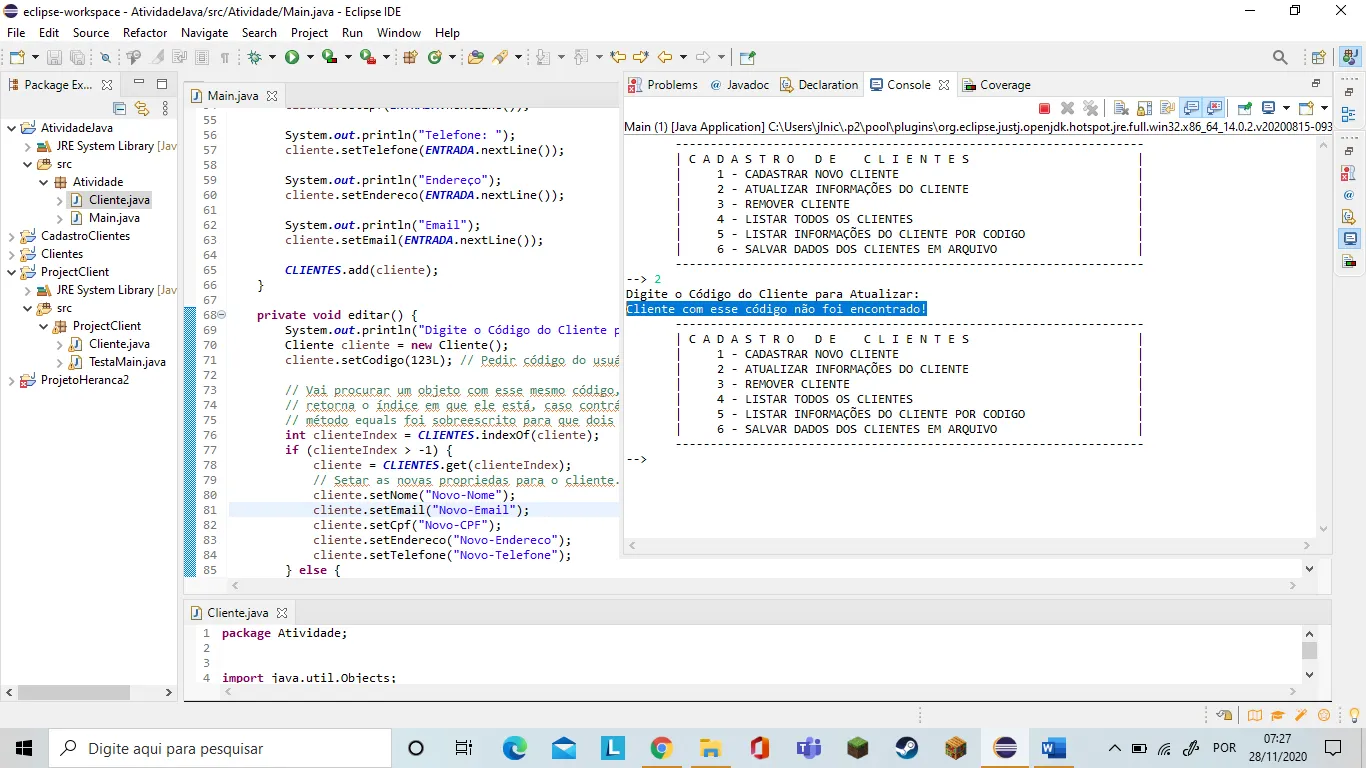Viewport: 1366px width, 768px height.
Task: Click the New Java Class toolbar icon
Action: 435,58
